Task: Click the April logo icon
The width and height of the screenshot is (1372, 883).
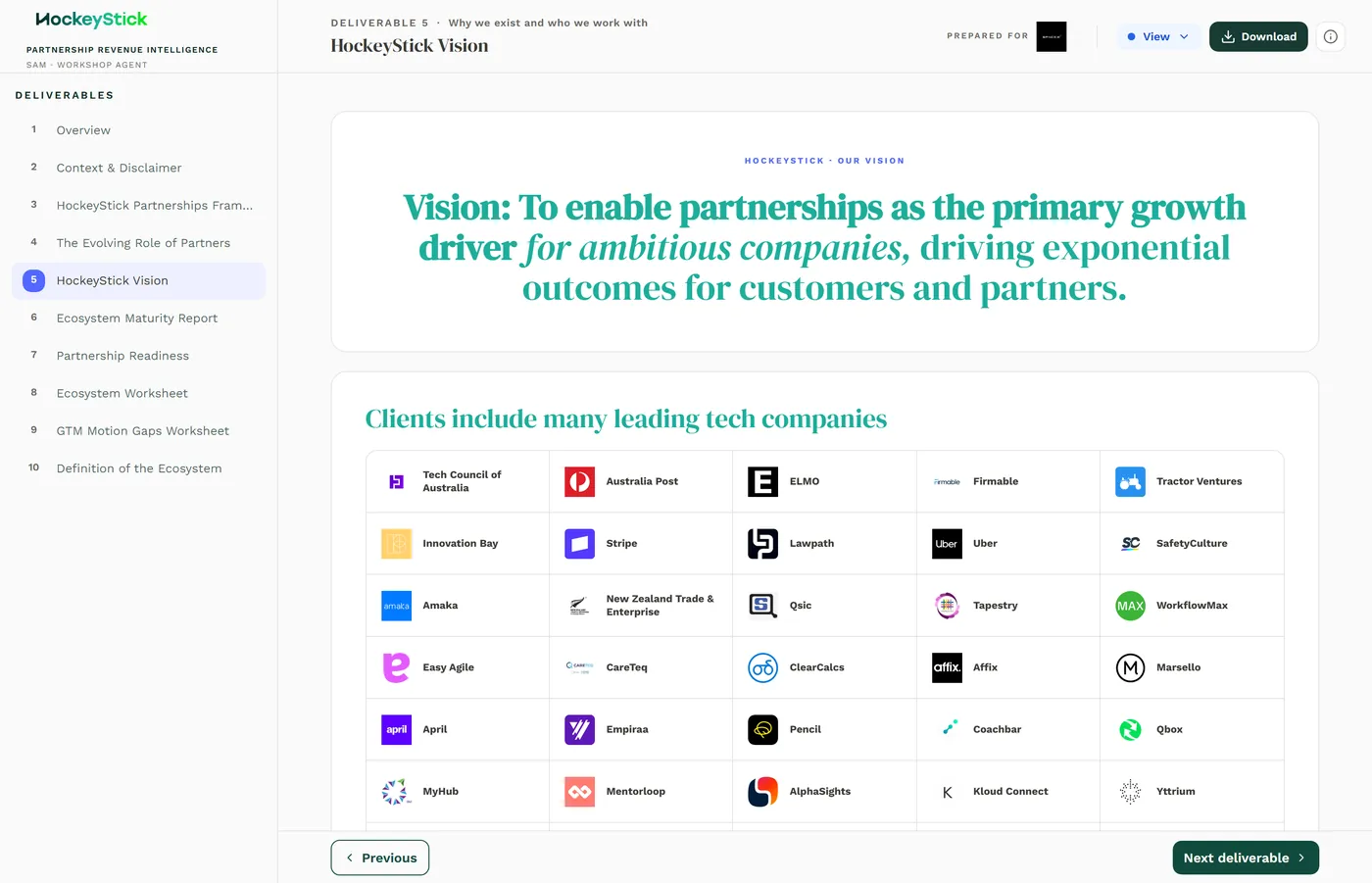Action: click(396, 729)
